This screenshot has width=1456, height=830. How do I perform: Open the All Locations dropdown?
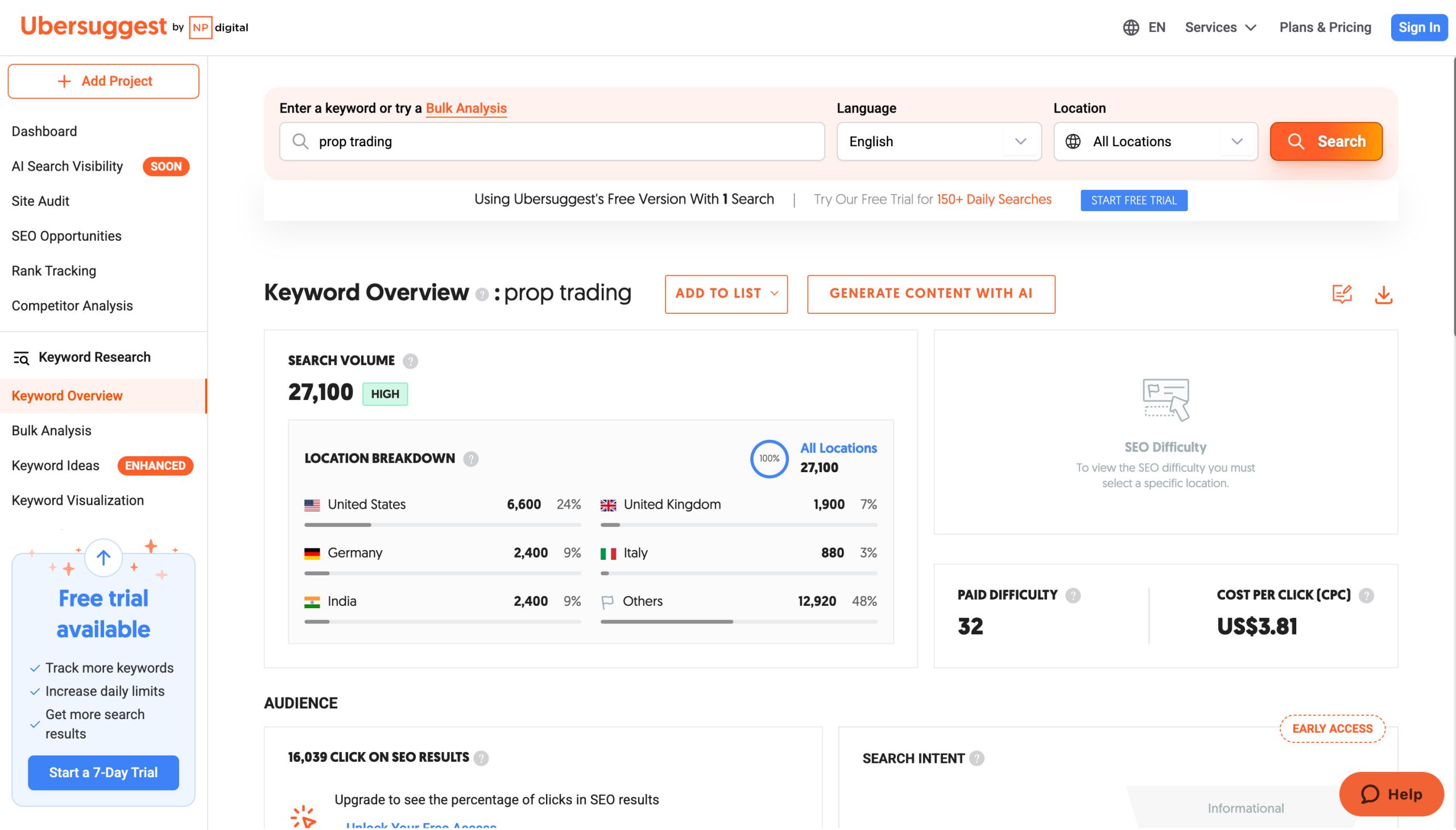click(1155, 142)
